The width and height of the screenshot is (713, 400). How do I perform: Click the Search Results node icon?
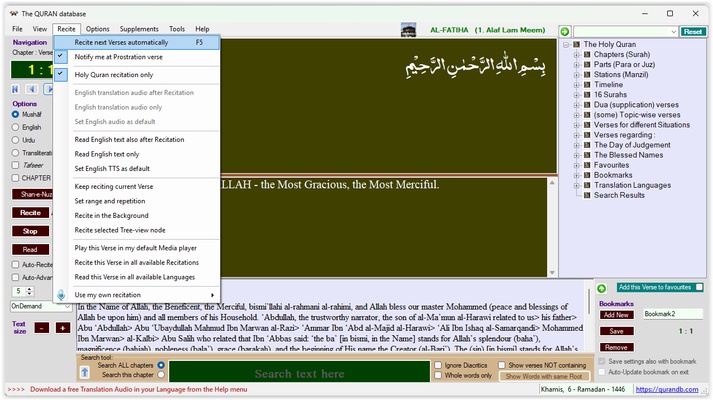(587, 195)
